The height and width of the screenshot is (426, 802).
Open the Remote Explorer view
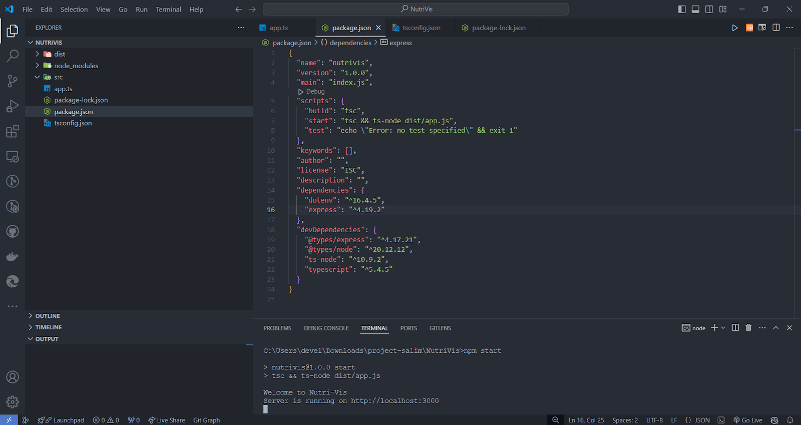click(x=12, y=156)
